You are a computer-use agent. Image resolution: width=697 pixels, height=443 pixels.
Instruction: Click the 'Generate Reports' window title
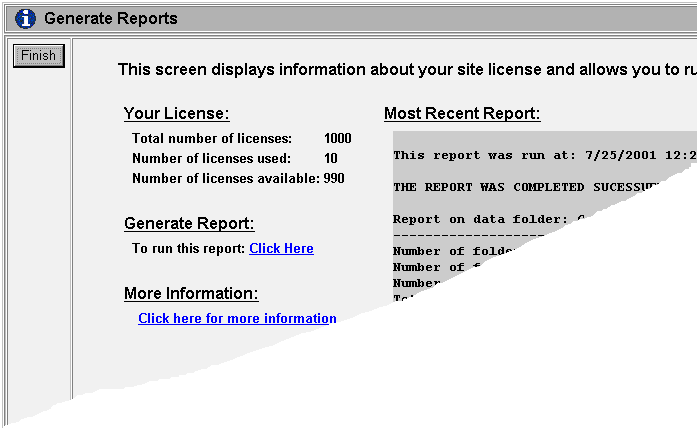pyautogui.click(x=111, y=18)
